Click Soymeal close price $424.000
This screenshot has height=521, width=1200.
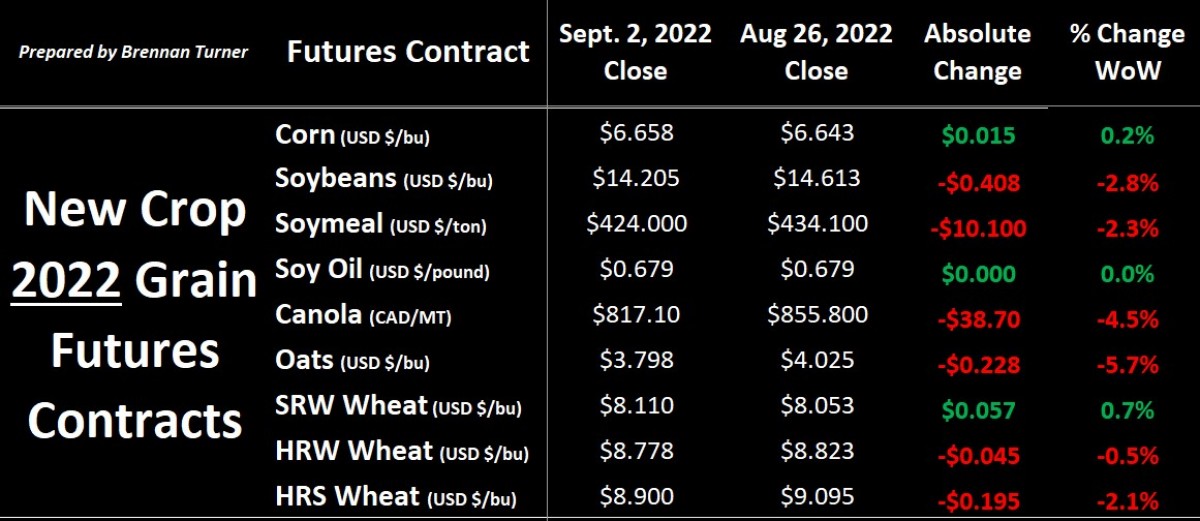coord(636,223)
